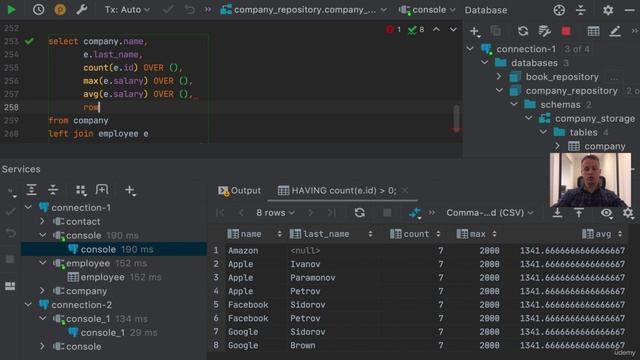Open the Tx: Auto transaction mode dropdown
This screenshot has height=360, width=640.
pos(127,9)
